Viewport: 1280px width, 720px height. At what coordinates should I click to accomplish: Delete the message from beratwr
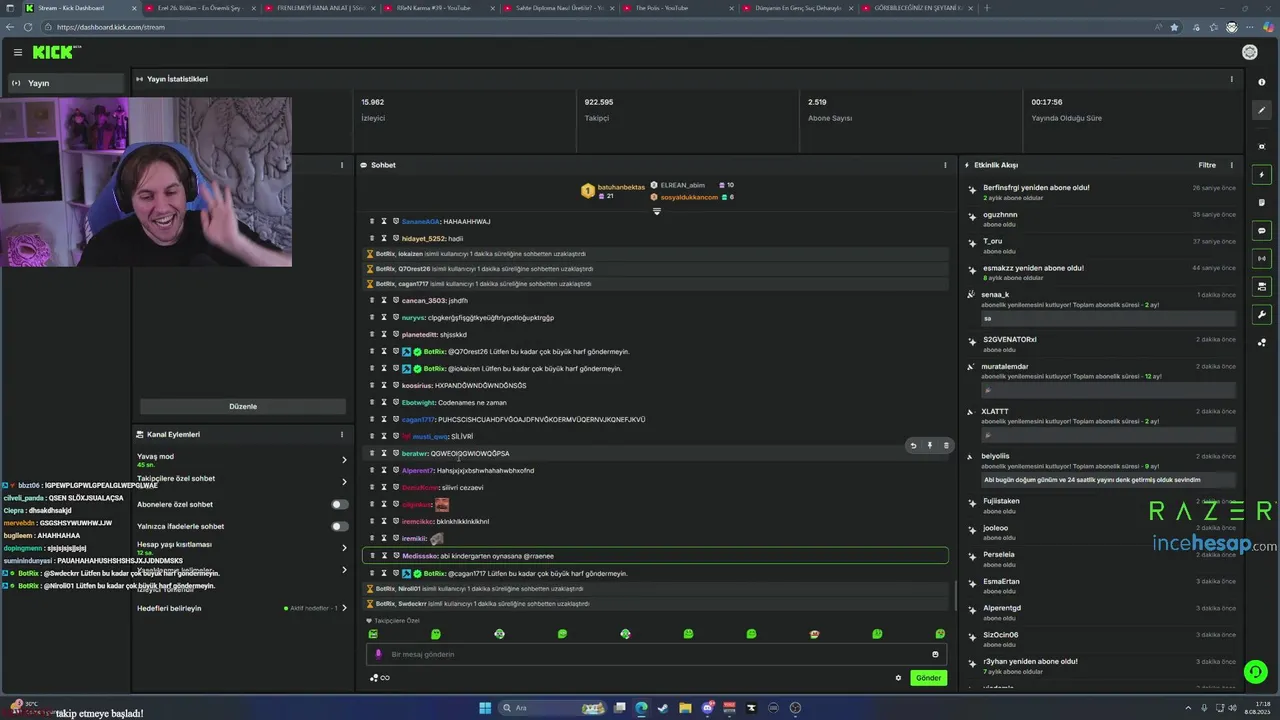(x=371, y=453)
